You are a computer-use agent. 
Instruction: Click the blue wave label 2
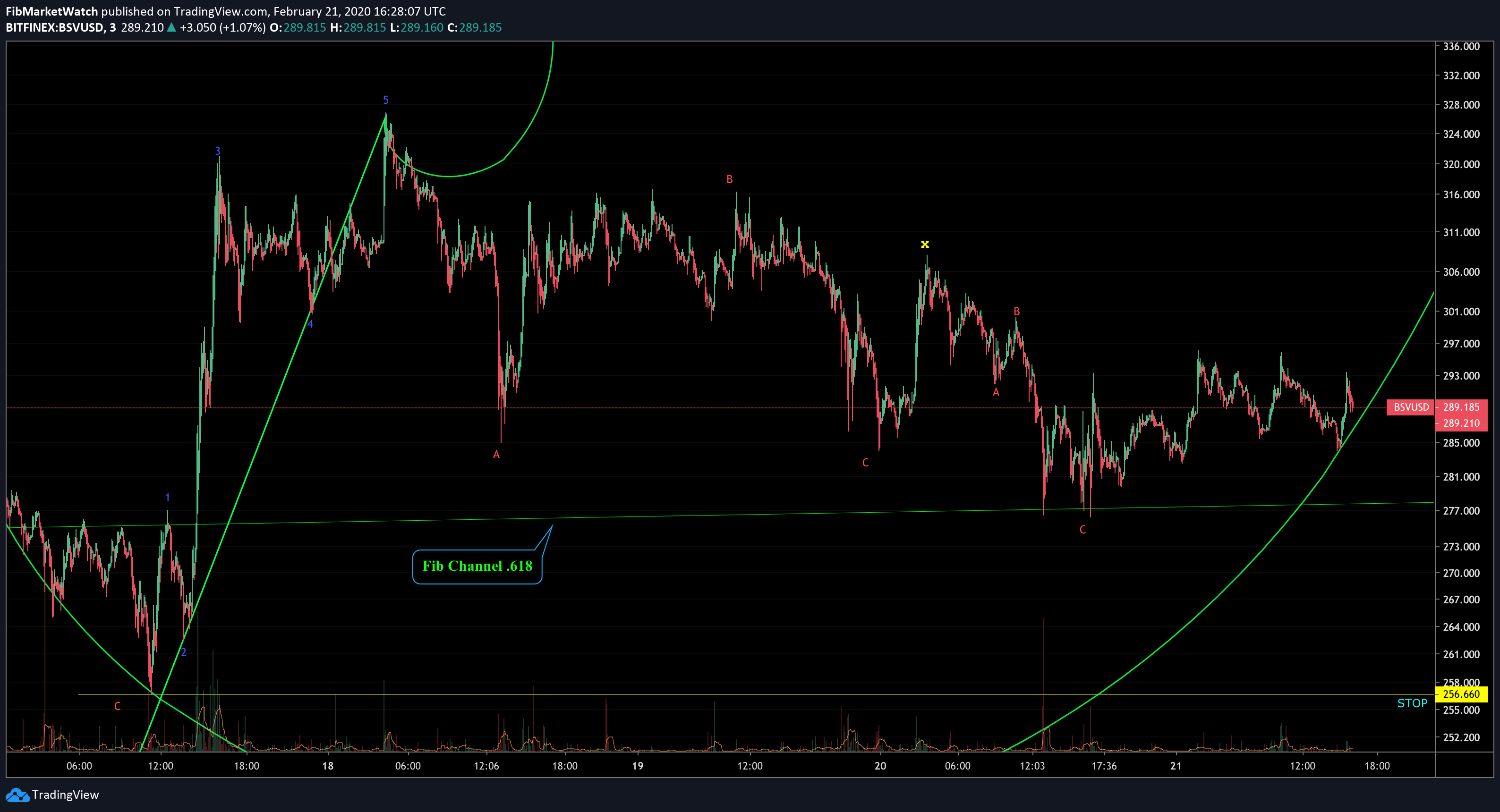pos(183,652)
